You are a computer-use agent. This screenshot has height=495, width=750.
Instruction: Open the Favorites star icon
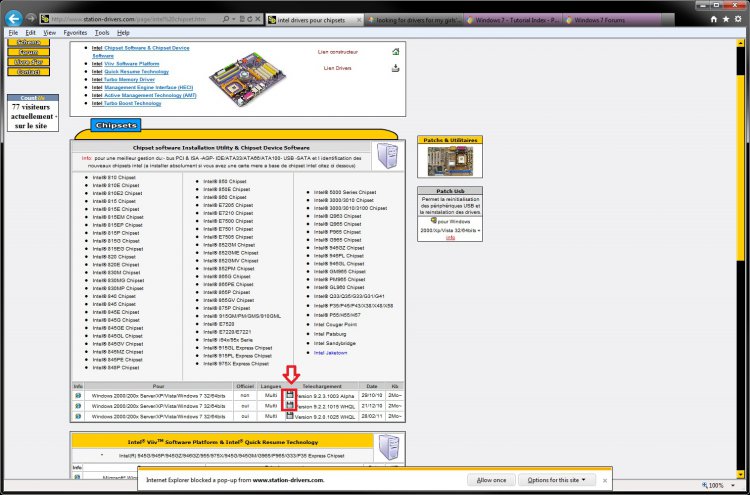pyautogui.click(x=726, y=19)
